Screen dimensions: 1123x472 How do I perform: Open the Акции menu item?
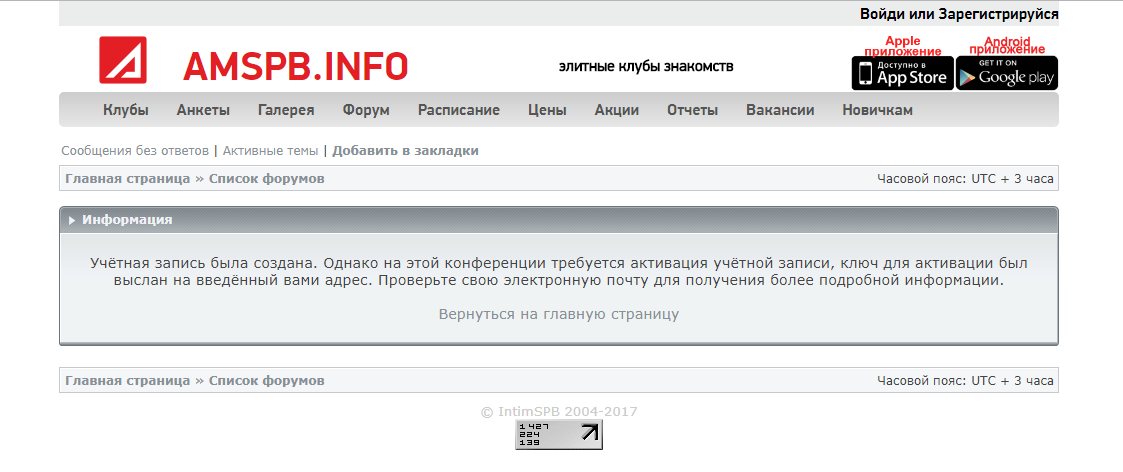(x=617, y=110)
